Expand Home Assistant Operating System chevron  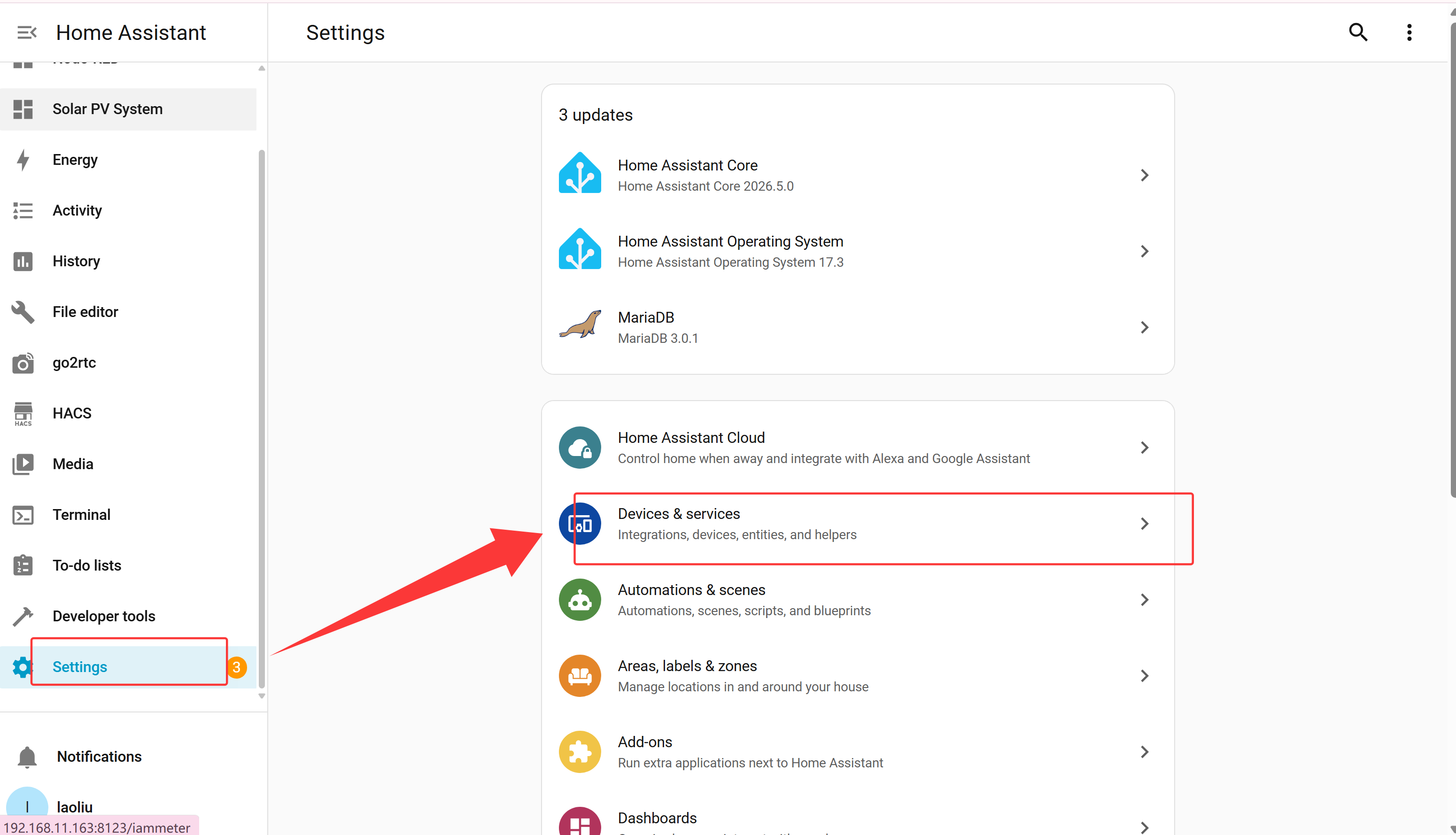tap(1144, 251)
